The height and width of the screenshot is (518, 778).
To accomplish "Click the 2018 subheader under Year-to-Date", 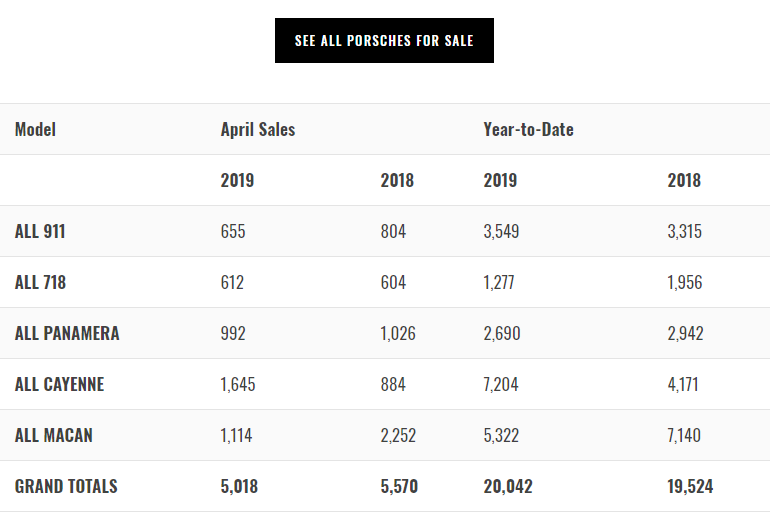I will coord(684,181).
